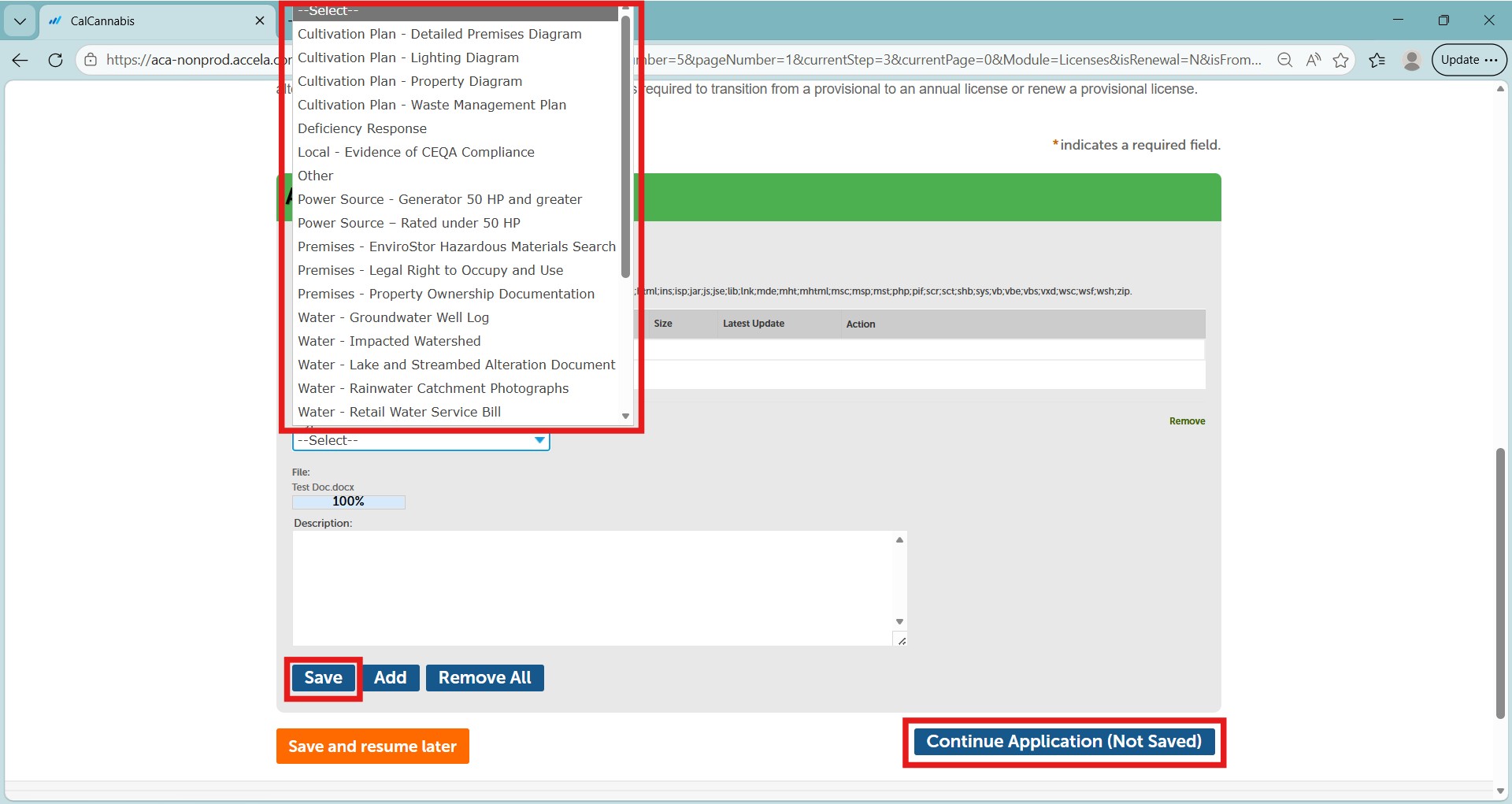Click the Remove link for the attachment
The height and width of the screenshot is (804, 1512).
[x=1187, y=421]
